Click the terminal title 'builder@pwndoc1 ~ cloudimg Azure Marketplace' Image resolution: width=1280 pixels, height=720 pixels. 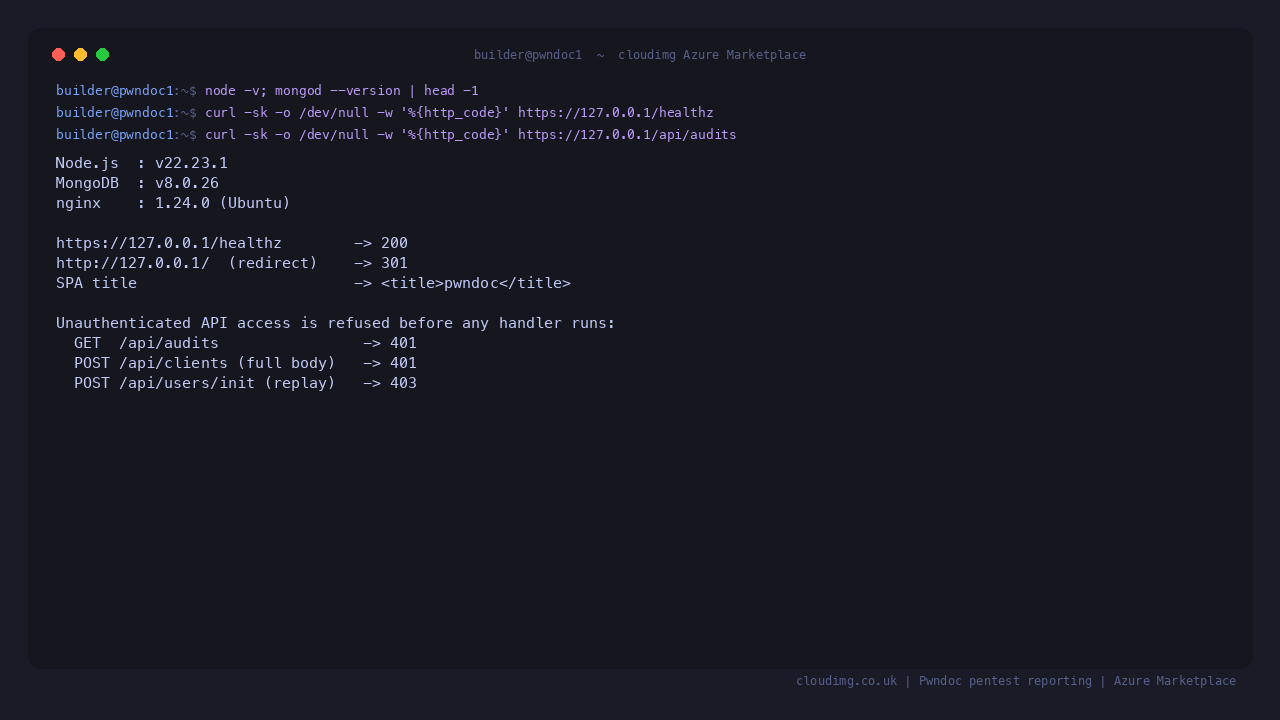click(640, 55)
